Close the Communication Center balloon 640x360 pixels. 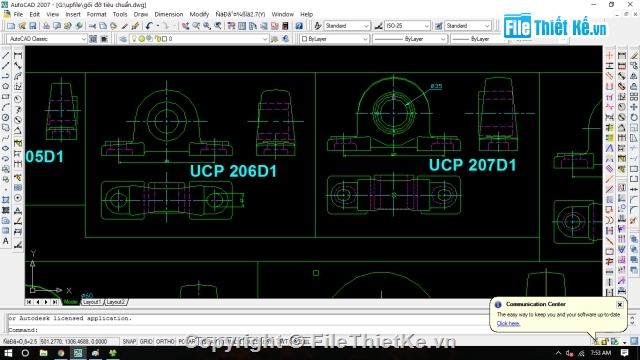tap(620, 304)
